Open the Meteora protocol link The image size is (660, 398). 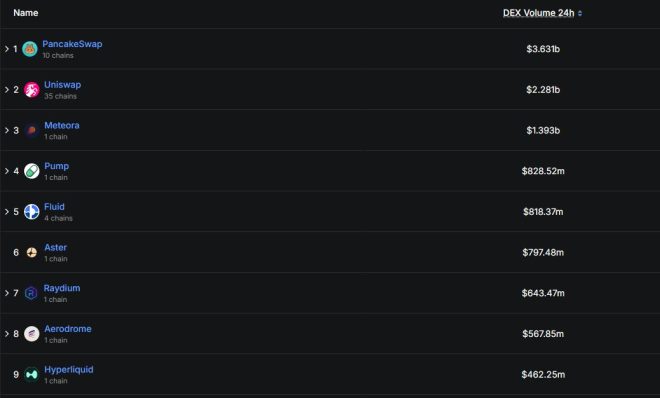[62, 125]
